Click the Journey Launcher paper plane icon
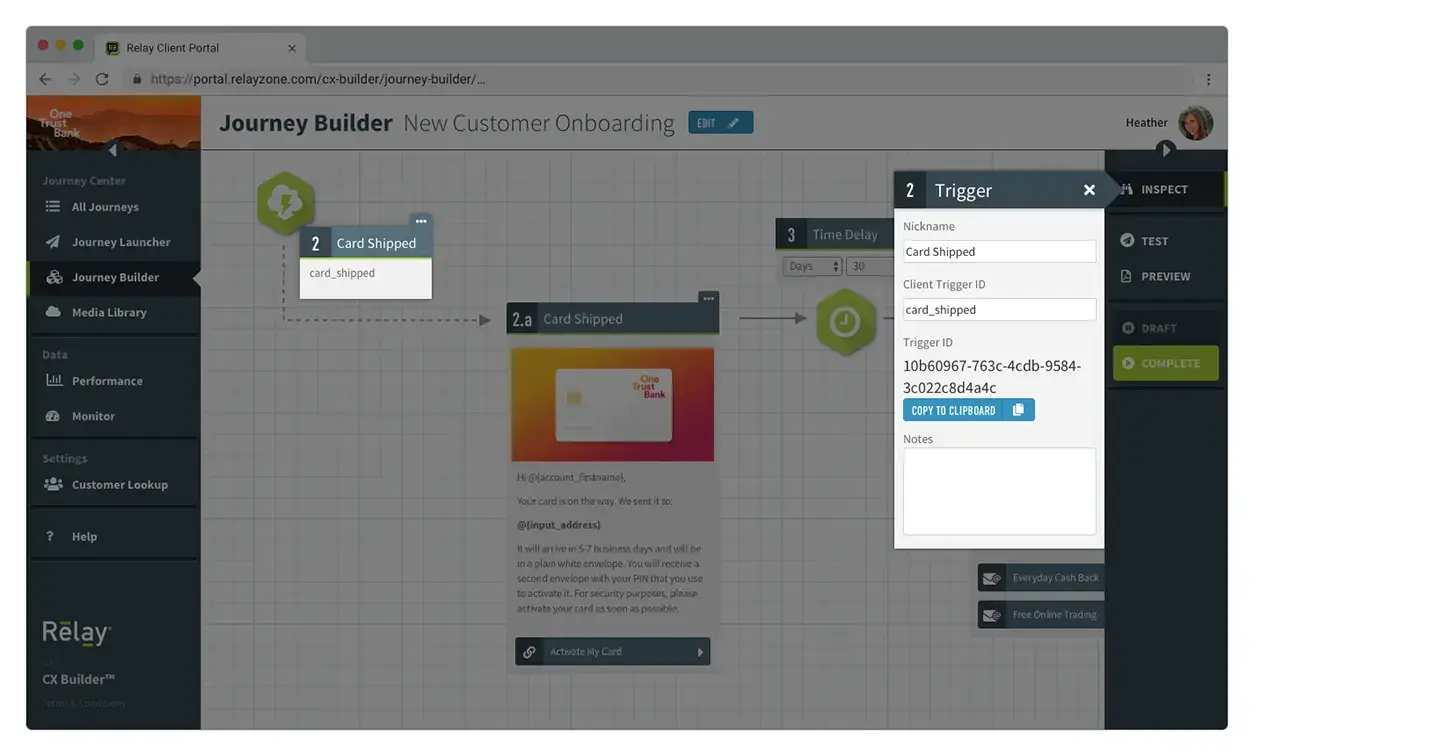The height and width of the screenshot is (756, 1440). click(53, 242)
